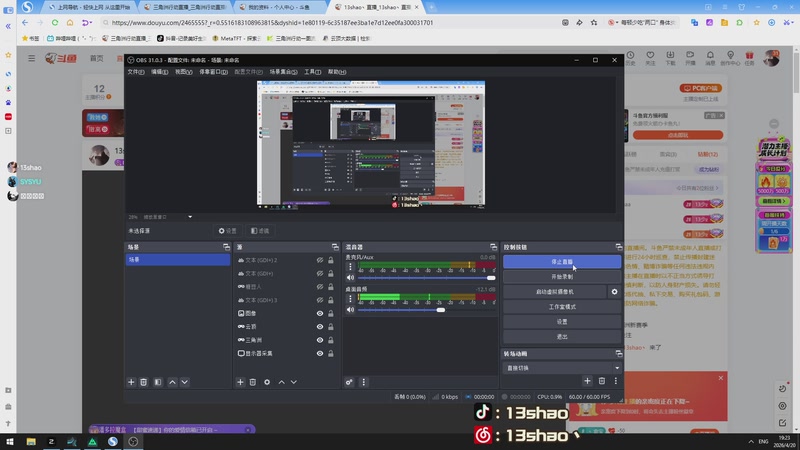Move source up arrow in Sources panel
Image resolution: width=800 pixels, height=450 pixels.
282,382
